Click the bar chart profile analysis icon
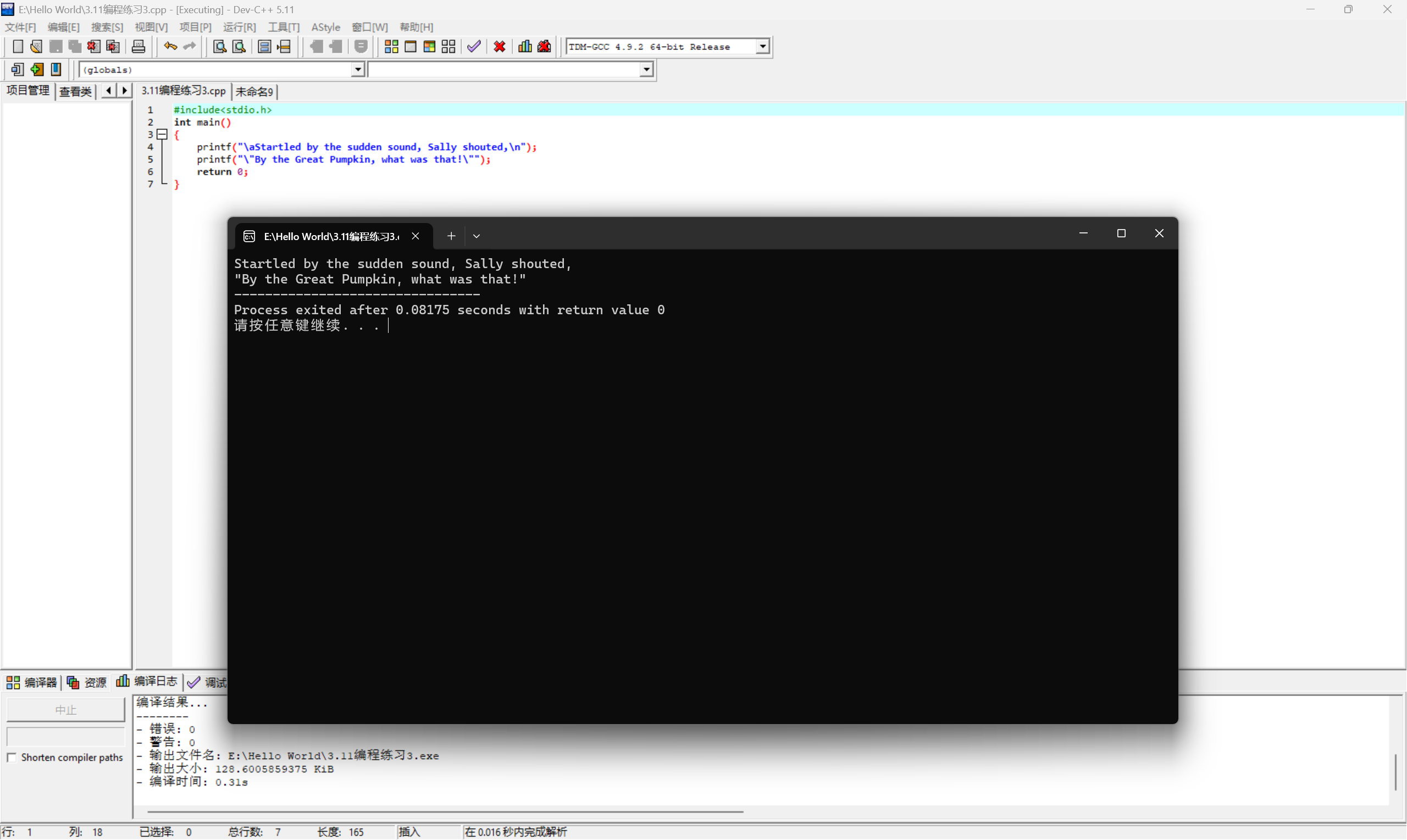The width and height of the screenshot is (1407, 840). pos(525,46)
